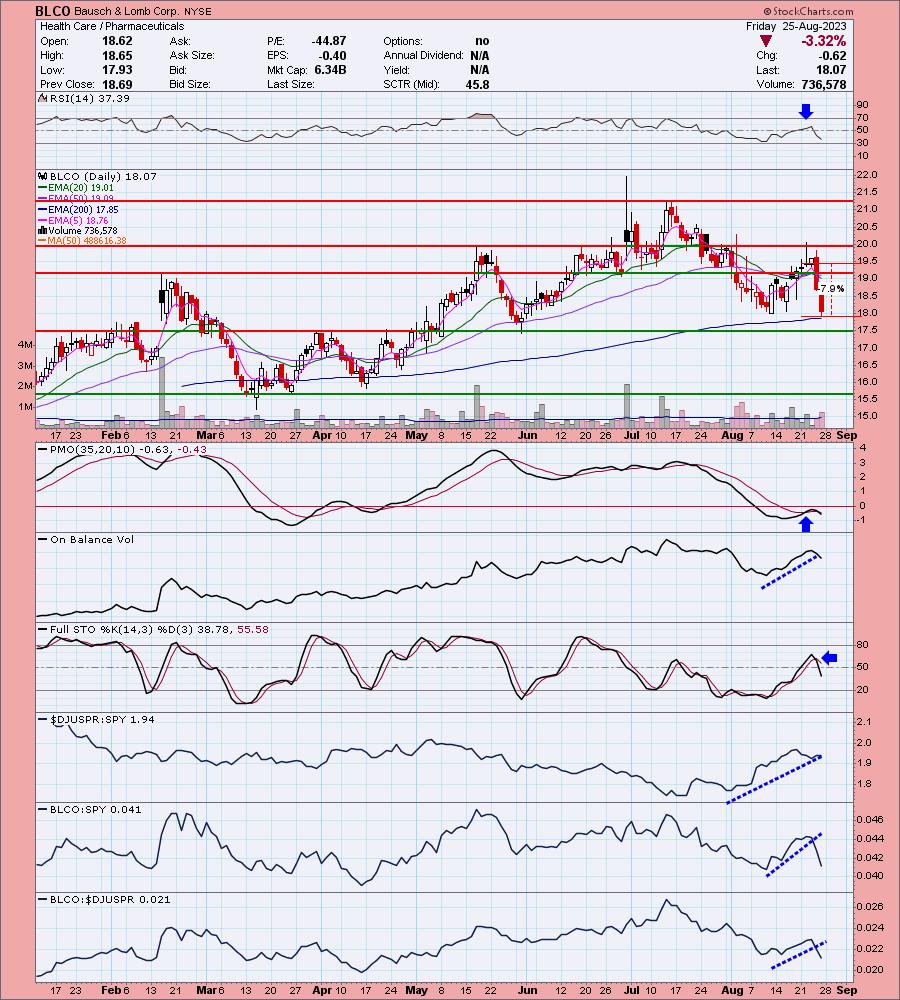This screenshot has height=1000, width=900.
Task: Click the '$DJUSPR:SPY 1.94' panel label
Action: click(x=102, y=719)
